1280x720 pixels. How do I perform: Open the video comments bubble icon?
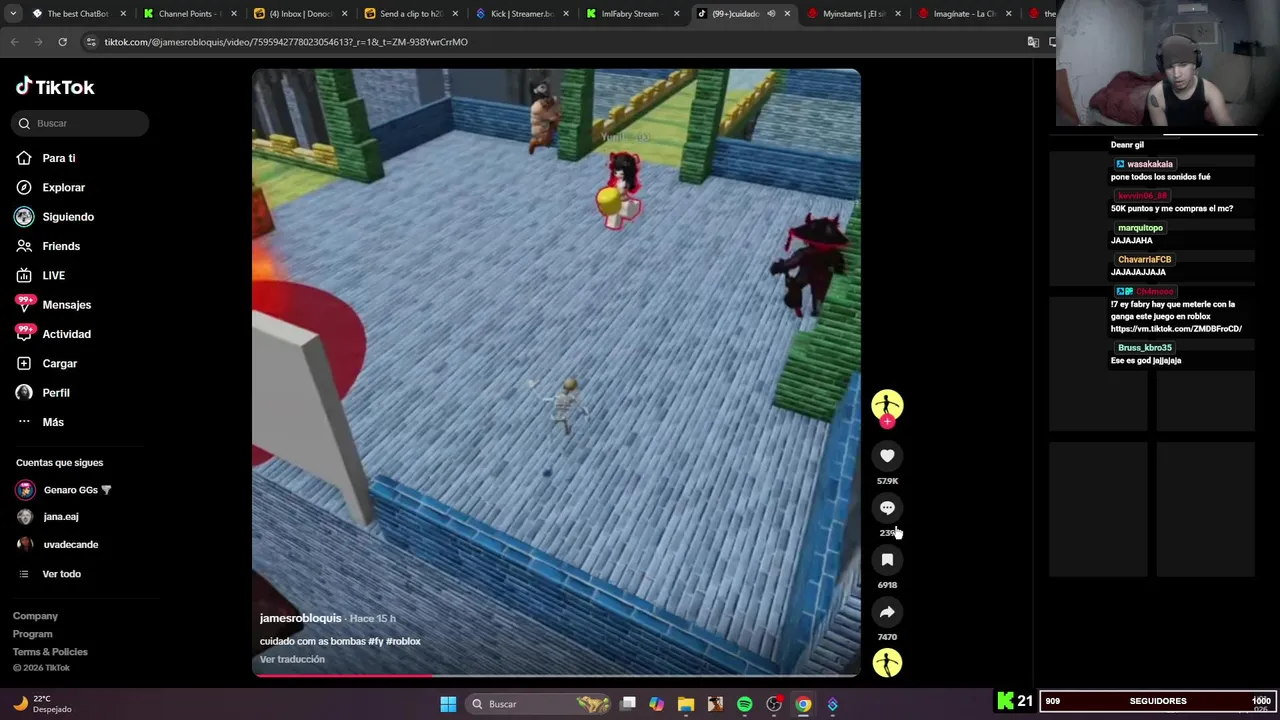click(x=887, y=508)
